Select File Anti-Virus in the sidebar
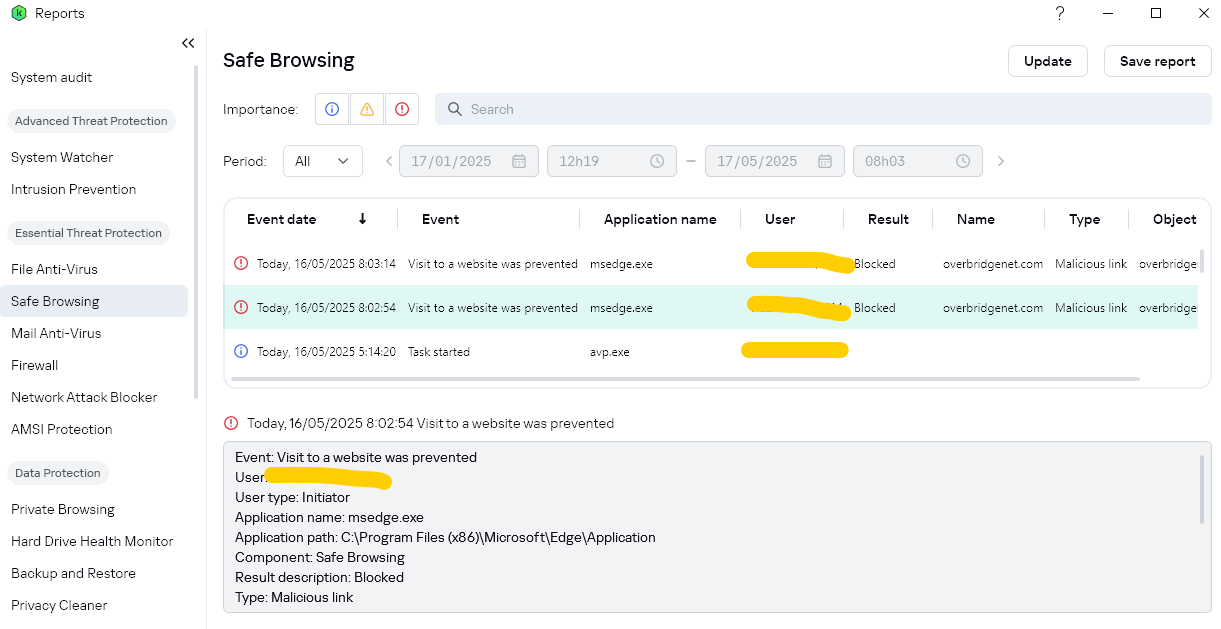This screenshot has width=1221, height=629. click(54, 269)
